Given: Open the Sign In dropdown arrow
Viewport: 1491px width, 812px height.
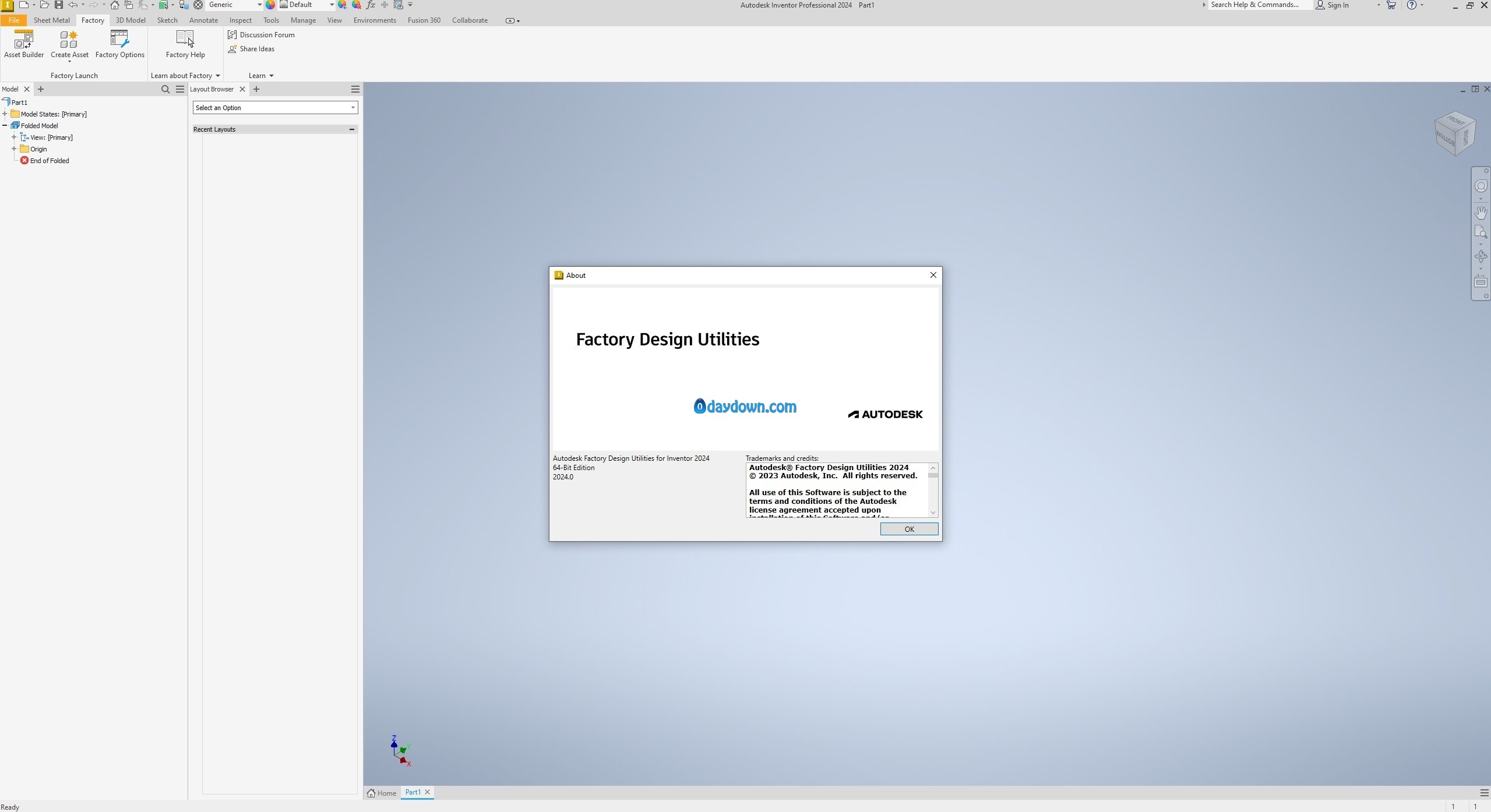Looking at the screenshot, I should (1379, 5).
